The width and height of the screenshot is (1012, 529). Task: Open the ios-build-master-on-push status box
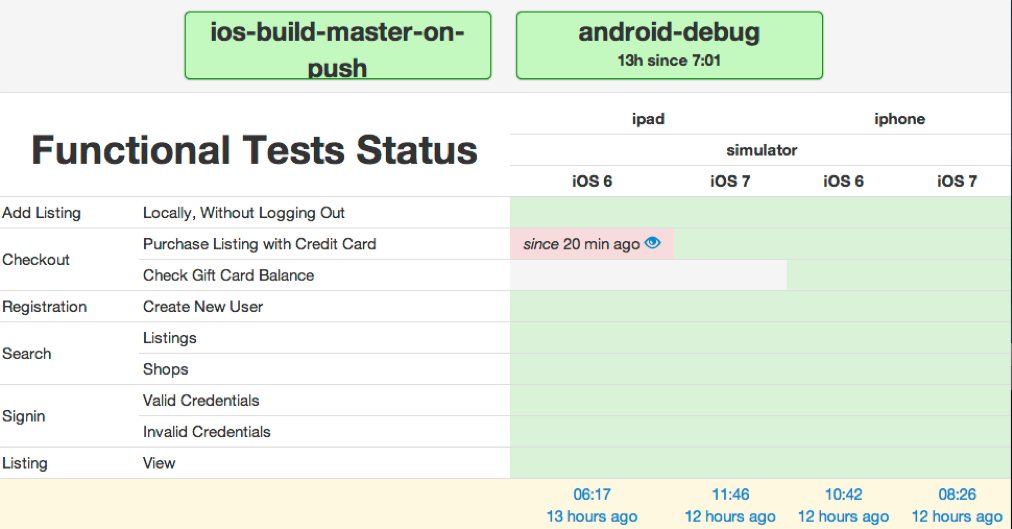pos(338,46)
